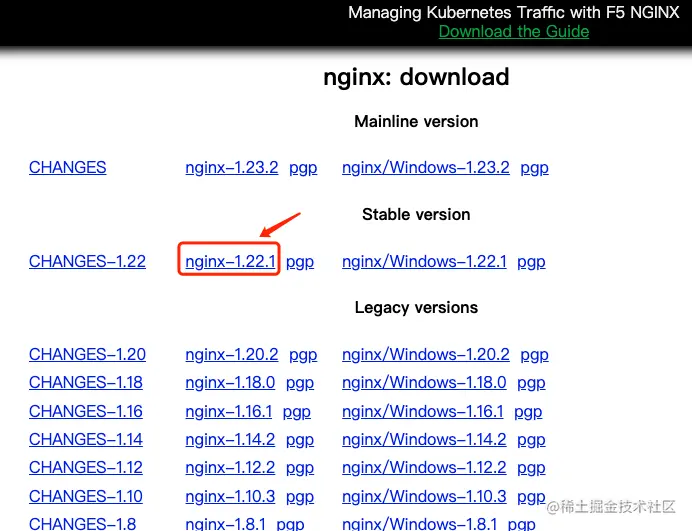Open CHANGES-1.20 link
The width and height of the screenshot is (692, 531).
click(x=87, y=354)
